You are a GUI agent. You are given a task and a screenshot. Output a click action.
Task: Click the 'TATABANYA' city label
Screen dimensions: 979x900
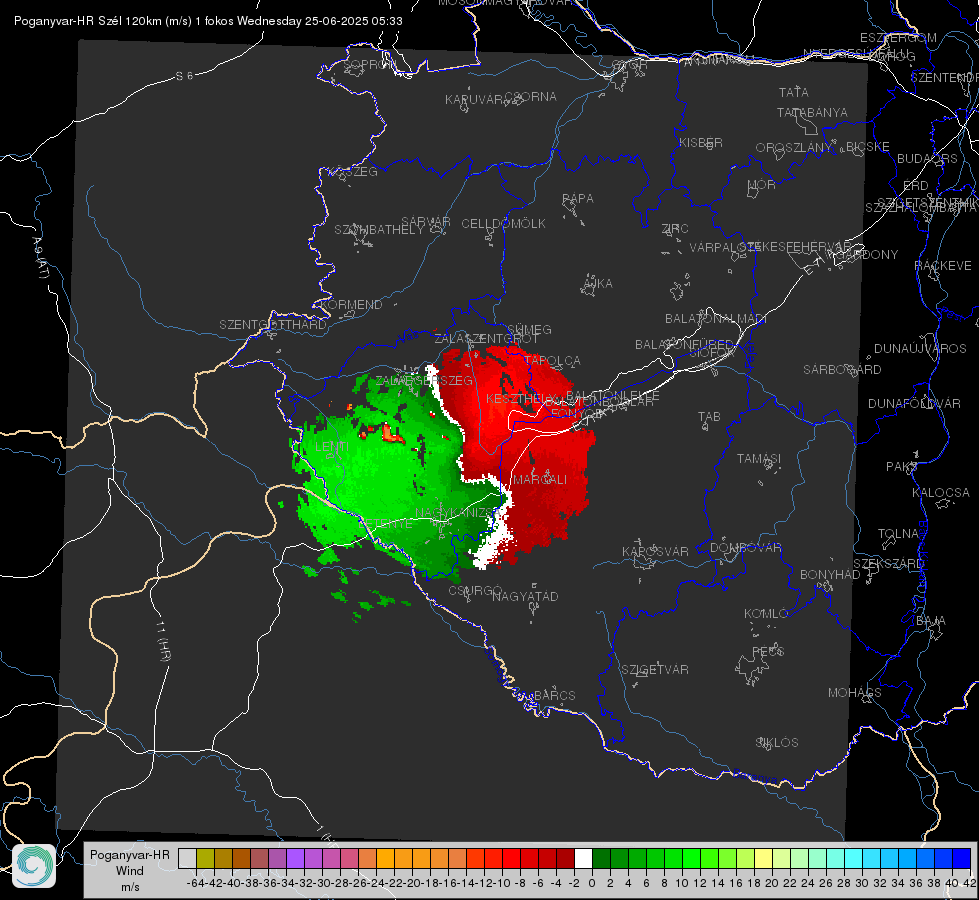(x=812, y=112)
